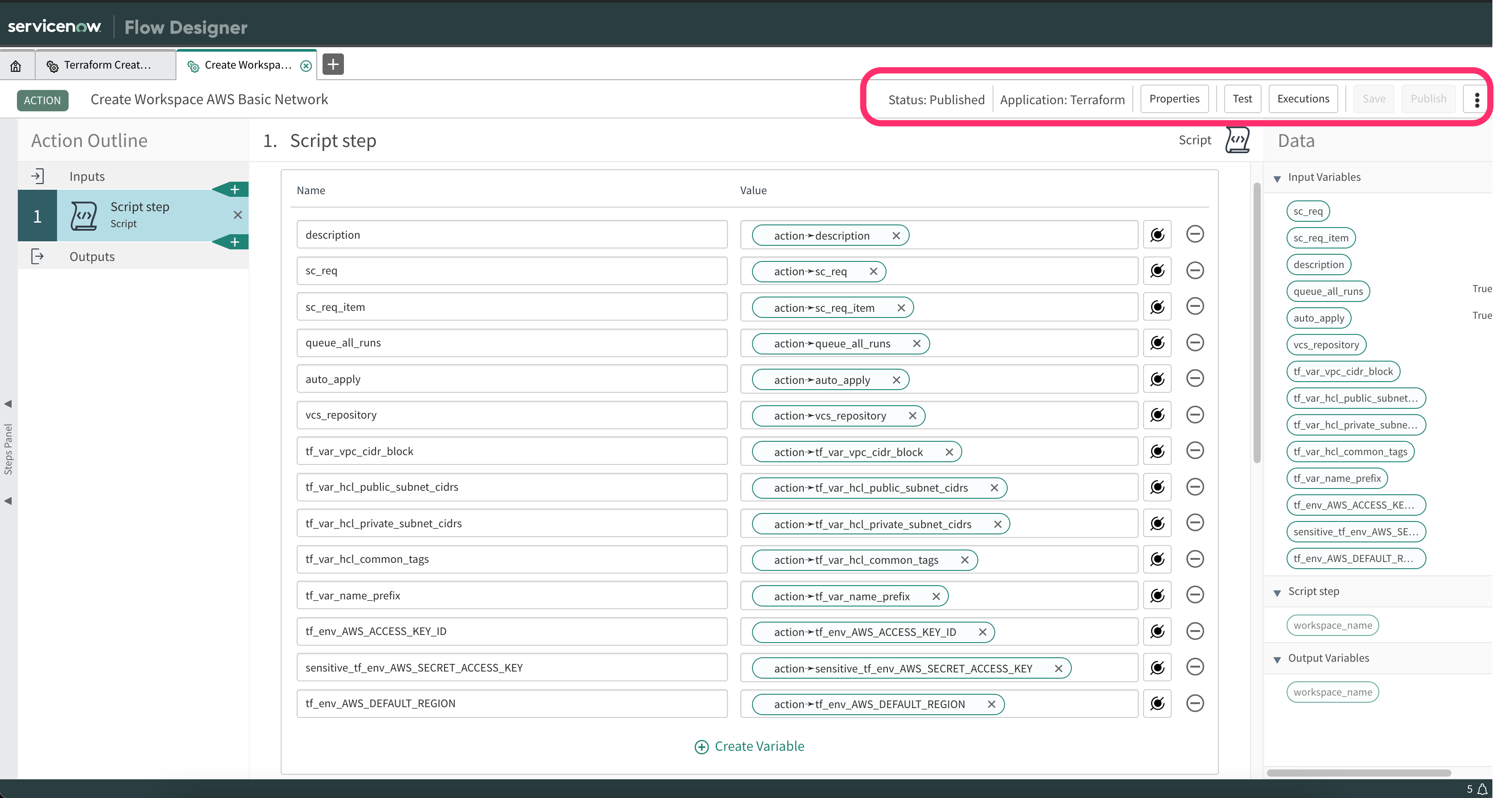1512x798 pixels.
Task: Add step above Script step
Action: point(234,190)
